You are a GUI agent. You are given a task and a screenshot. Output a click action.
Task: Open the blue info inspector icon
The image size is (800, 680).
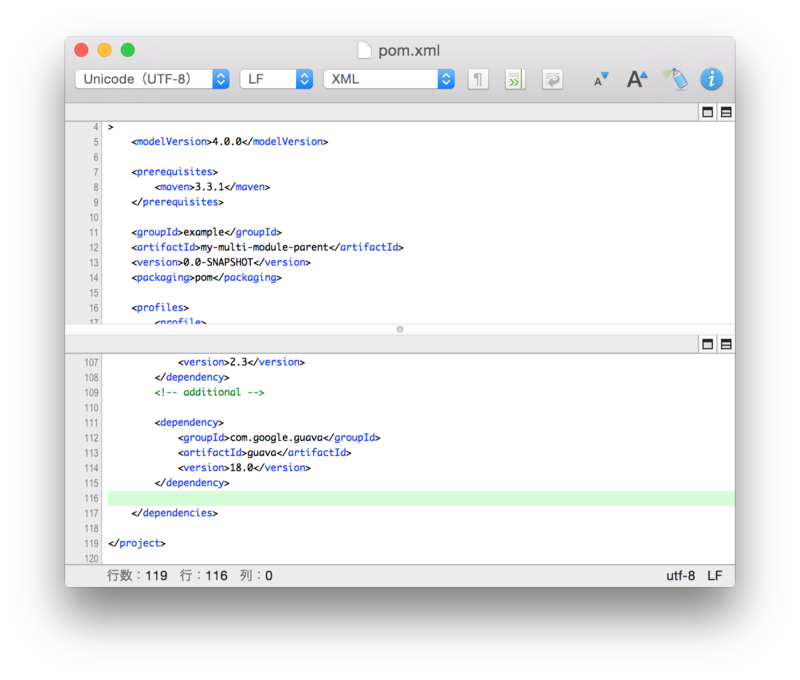pyautogui.click(x=711, y=80)
